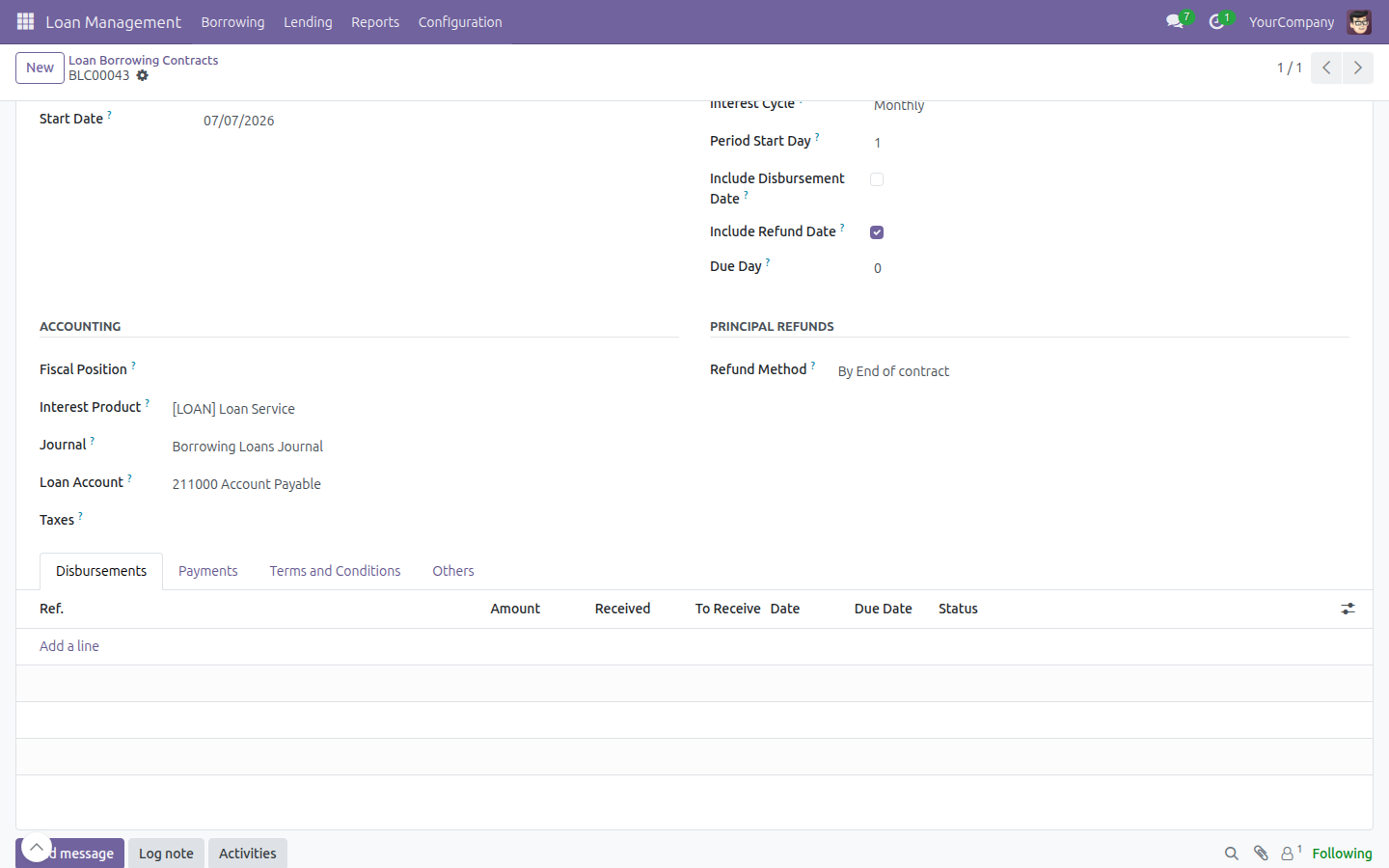Image resolution: width=1389 pixels, height=868 pixels.
Task: Edit Start Date field 07/07/2026
Action: (439, 121)
